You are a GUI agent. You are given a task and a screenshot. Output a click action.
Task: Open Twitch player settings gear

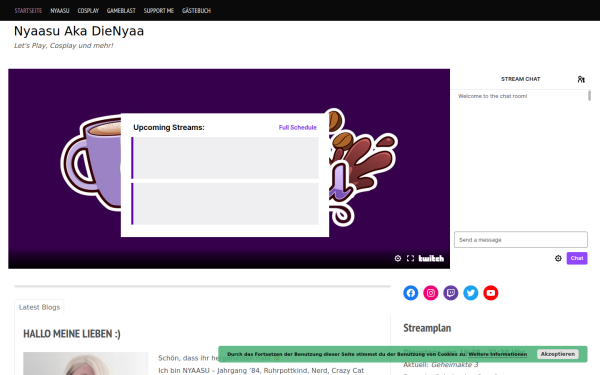(x=398, y=258)
